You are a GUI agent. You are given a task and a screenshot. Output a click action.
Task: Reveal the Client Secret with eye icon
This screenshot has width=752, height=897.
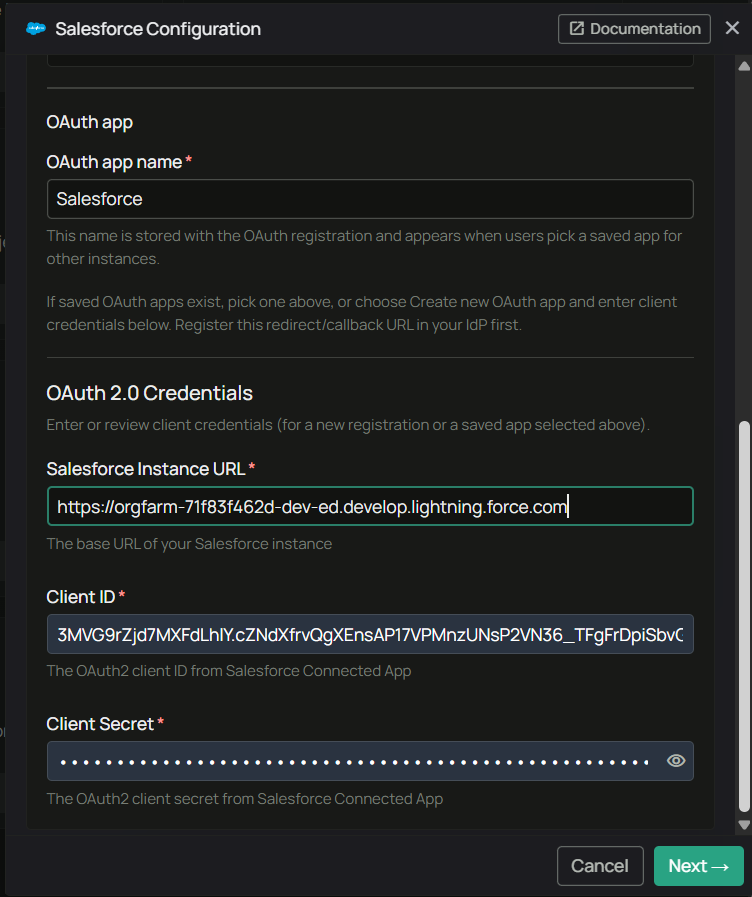(676, 761)
